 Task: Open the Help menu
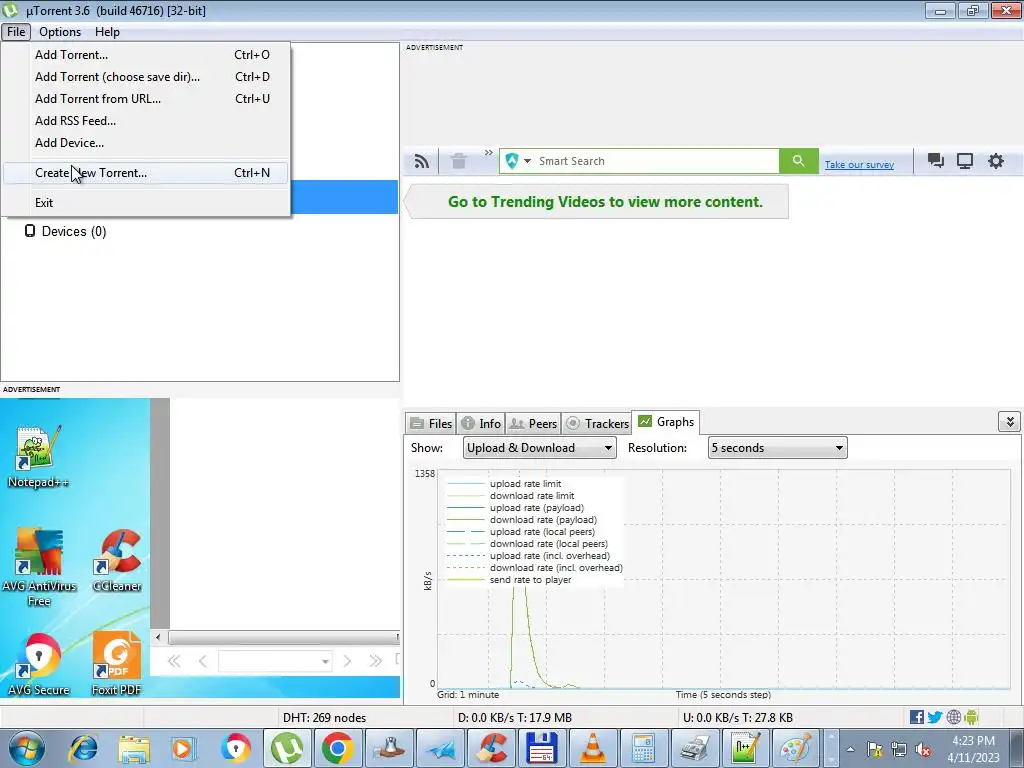[x=107, y=31]
